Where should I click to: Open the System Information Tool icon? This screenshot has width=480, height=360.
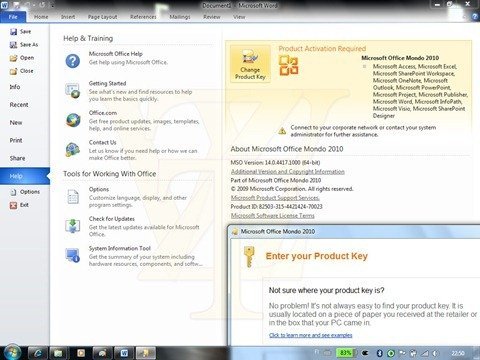73,256
